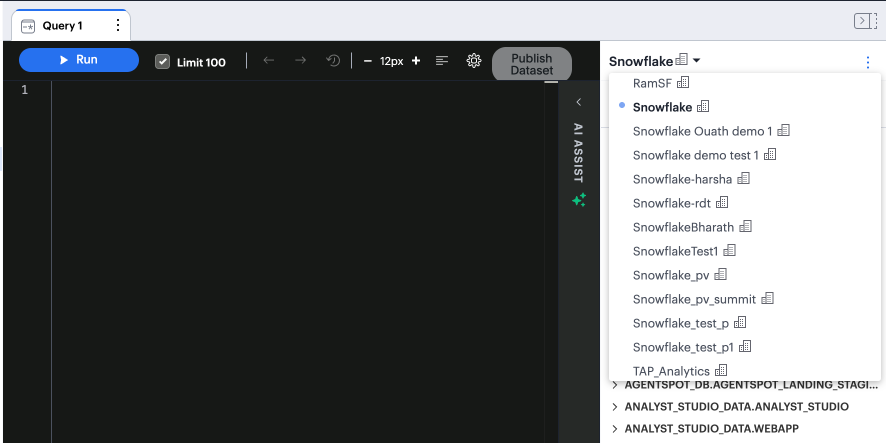Choose Snowflake demo test 1 connection
The height and width of the screenshot is (443, 886).
[745, 155]
